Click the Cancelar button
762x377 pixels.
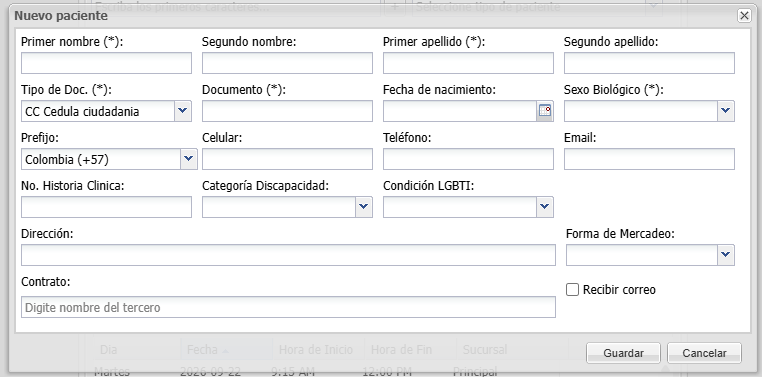pos(705,353)
